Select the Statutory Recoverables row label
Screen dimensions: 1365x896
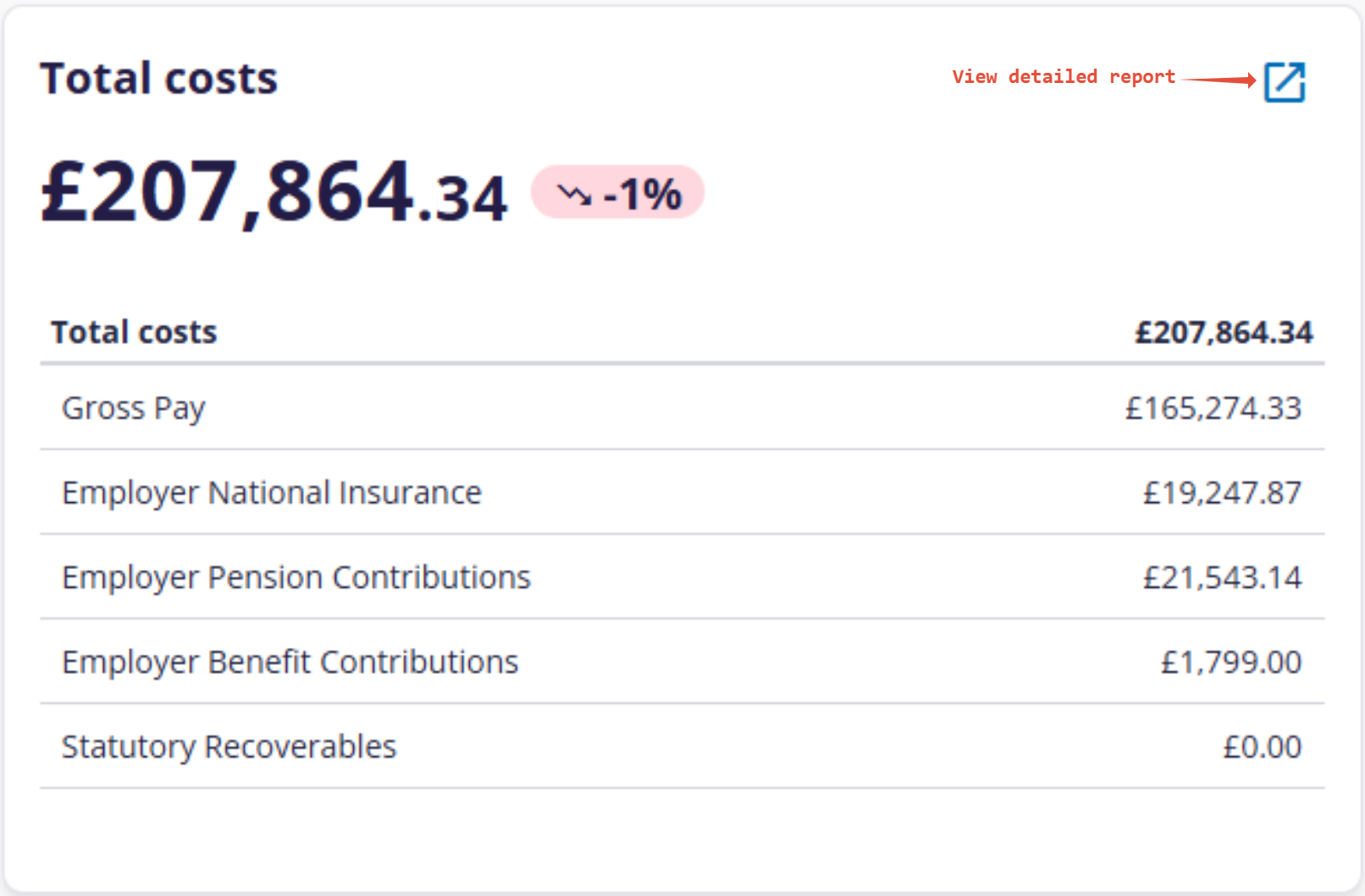coord(229,747)
